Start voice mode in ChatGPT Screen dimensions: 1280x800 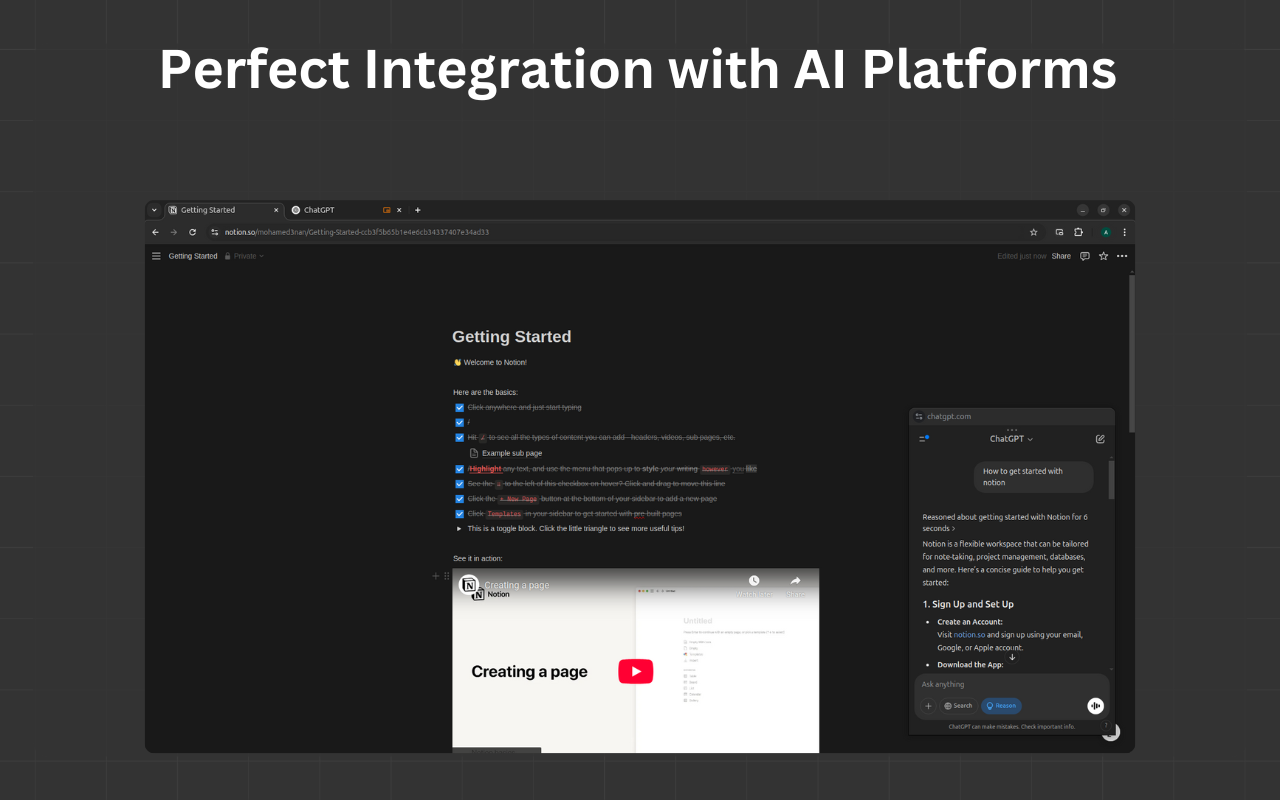[1095, 706]
